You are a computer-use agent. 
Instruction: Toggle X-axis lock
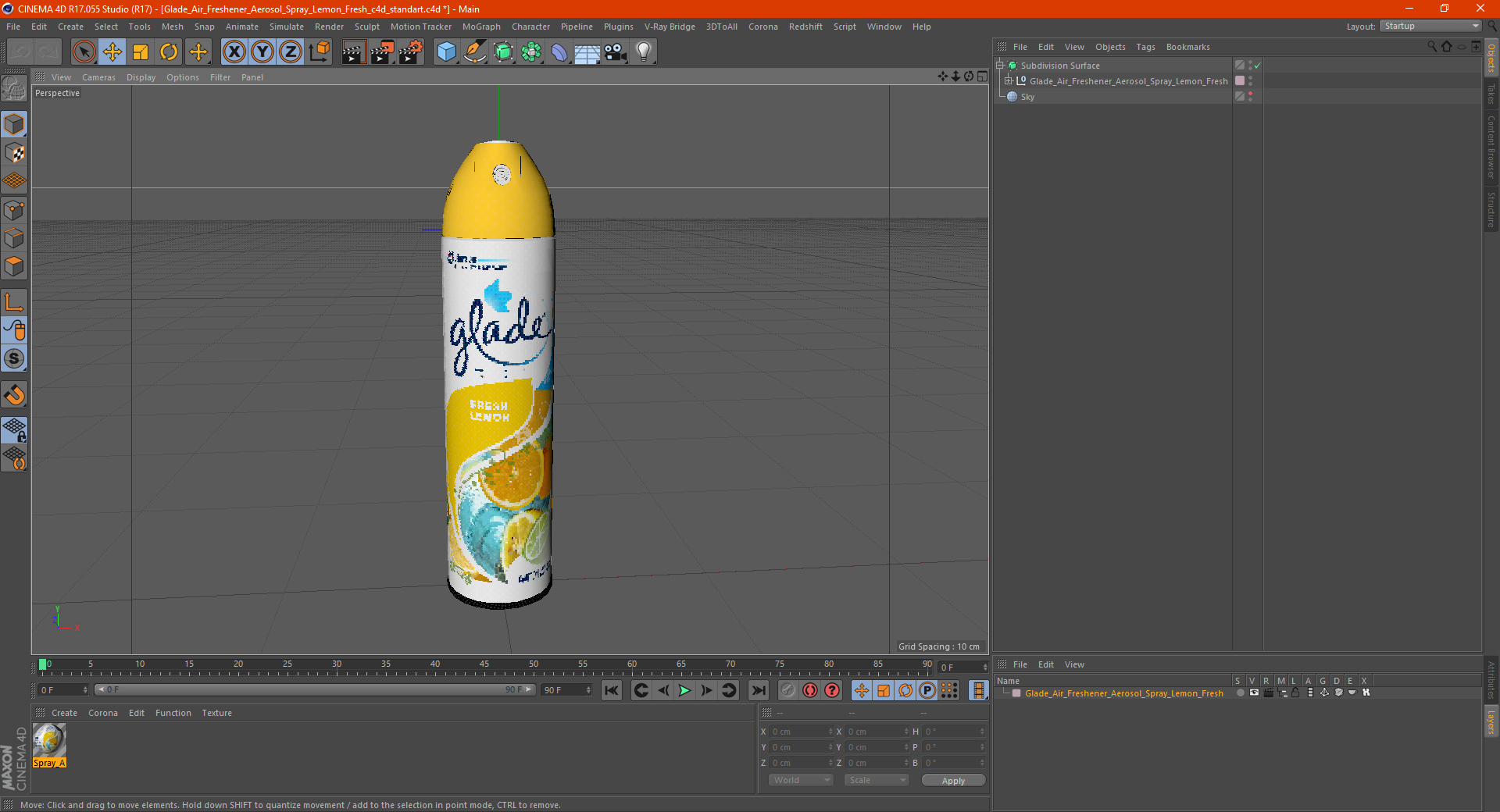234,52
